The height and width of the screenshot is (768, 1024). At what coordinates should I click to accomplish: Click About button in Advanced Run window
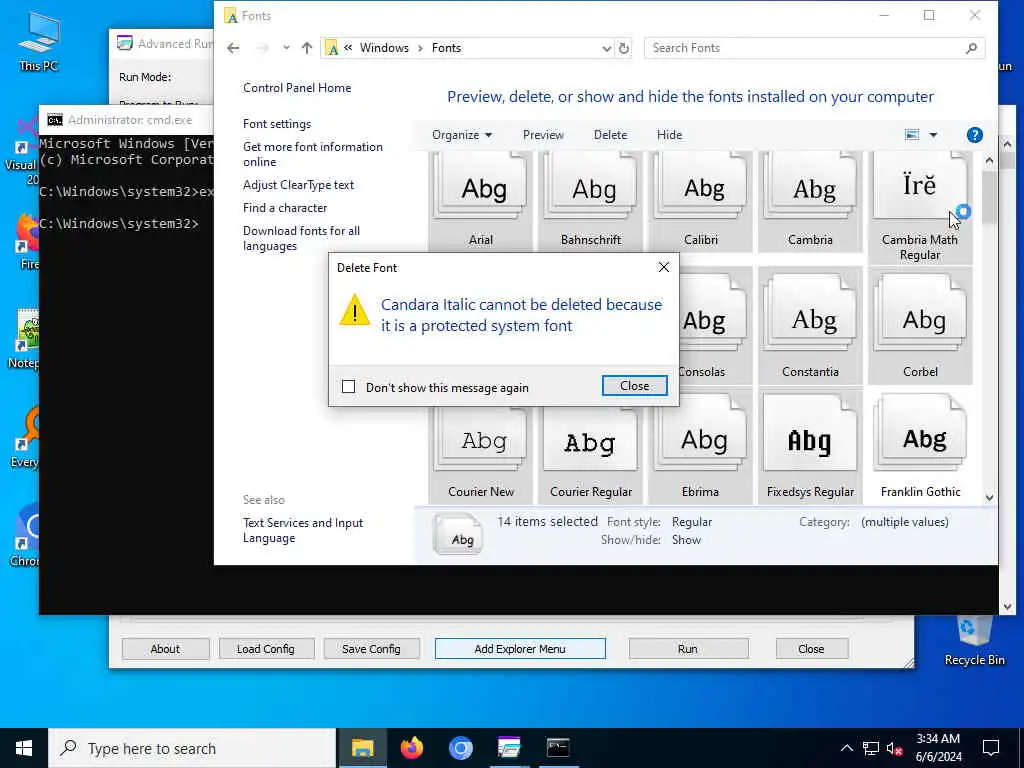[x=165, y=648]
